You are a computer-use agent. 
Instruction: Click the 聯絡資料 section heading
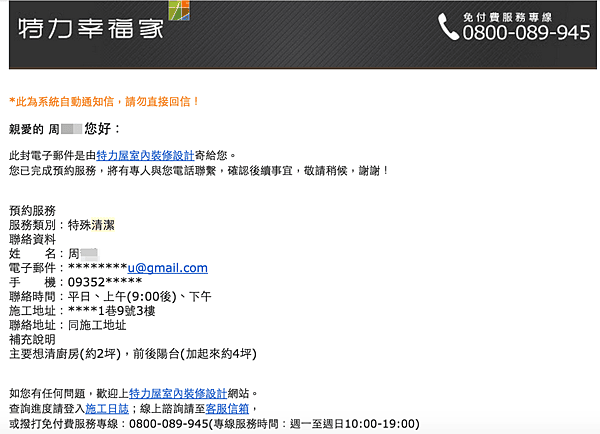32,240
